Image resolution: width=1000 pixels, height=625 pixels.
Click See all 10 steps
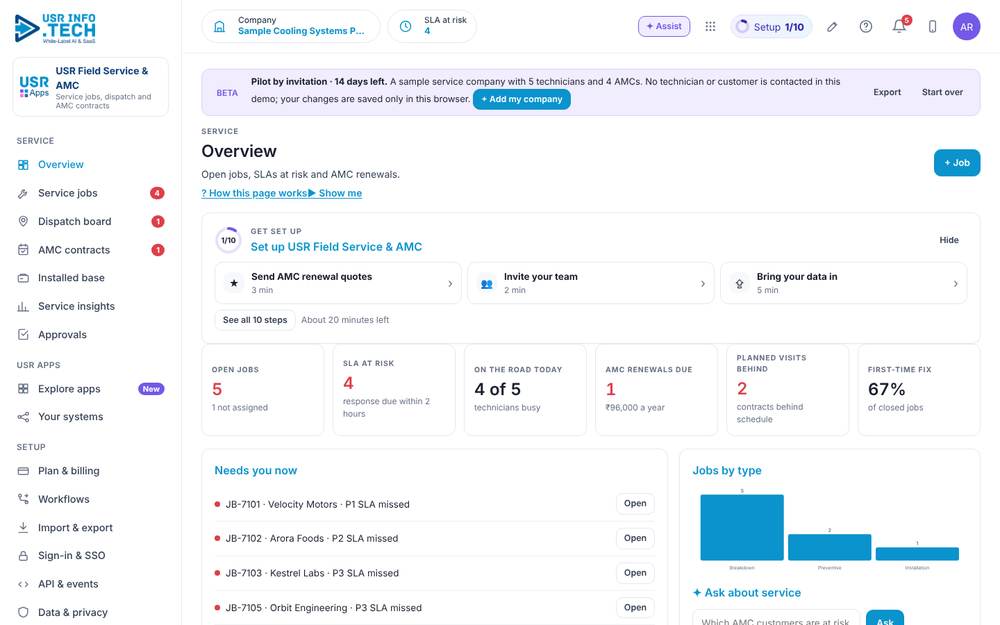255,320
